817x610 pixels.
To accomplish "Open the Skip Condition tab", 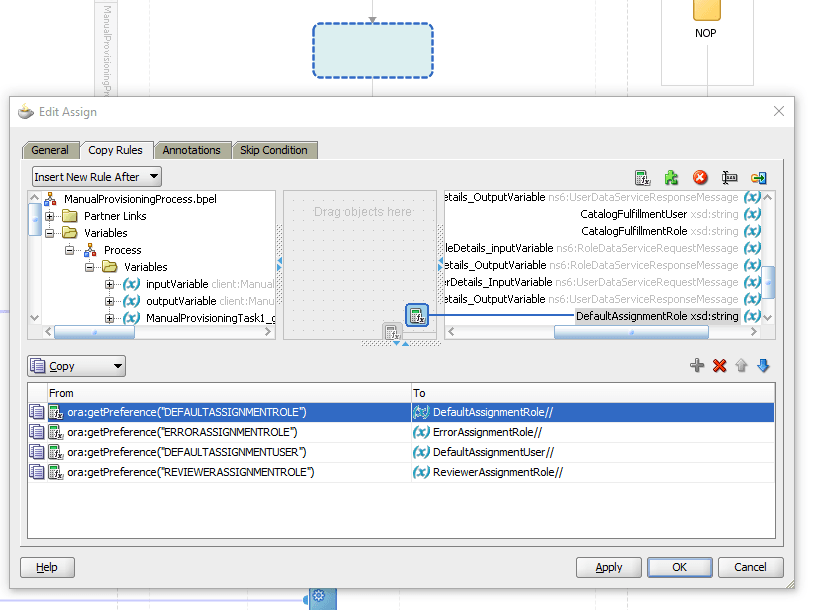I will 273,150.
